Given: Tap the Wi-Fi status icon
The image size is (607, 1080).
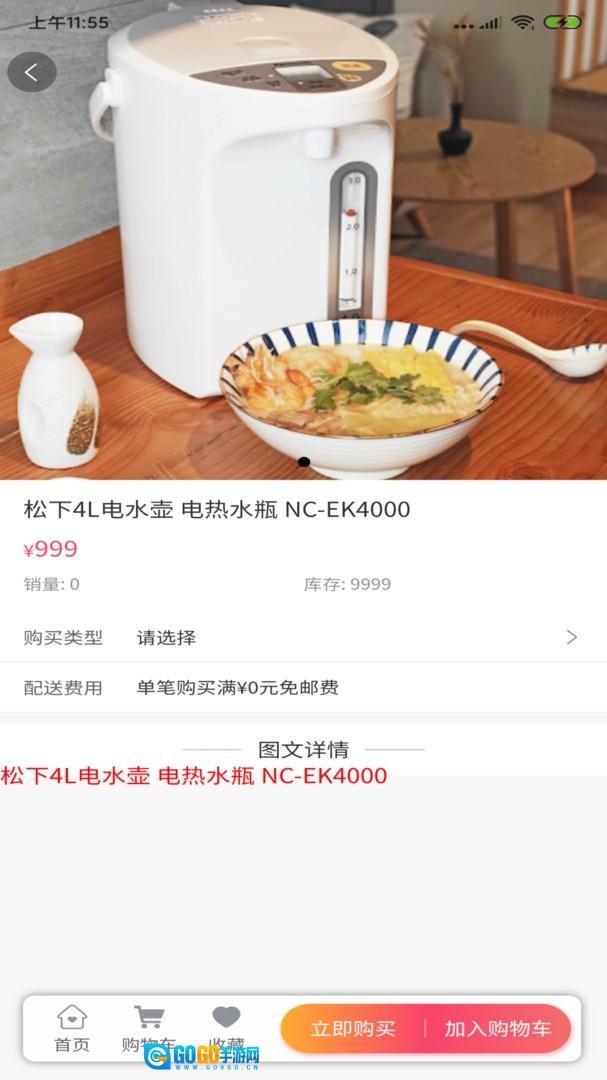Looking at the screenshot, I should [523, 22].
